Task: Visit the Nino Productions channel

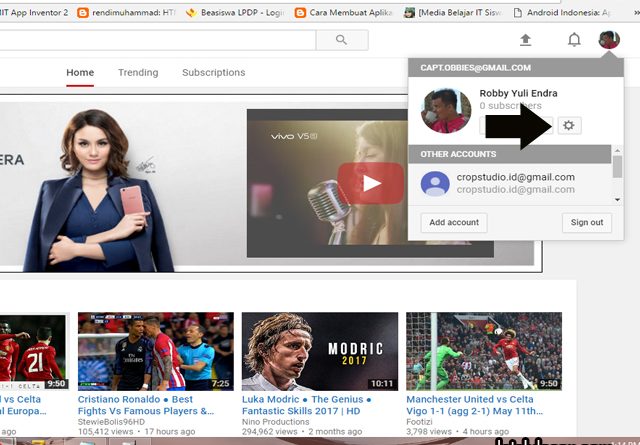Action: 276,422
